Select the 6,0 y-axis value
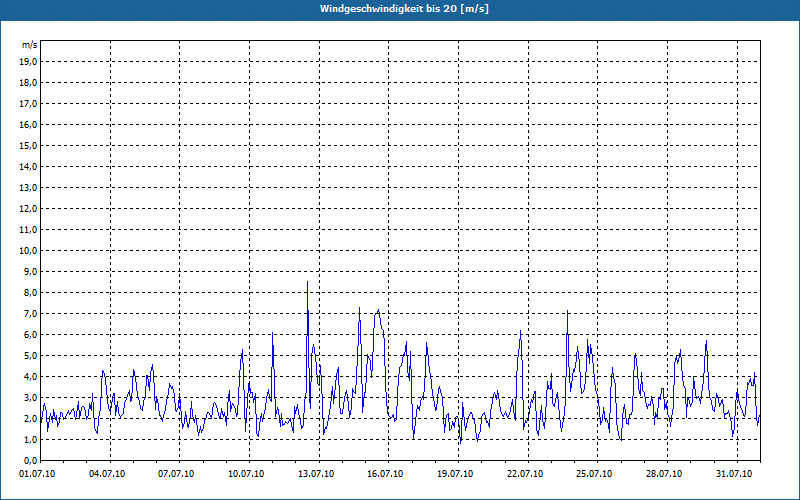This screenshot has width=800, height=500. point(30,335)
